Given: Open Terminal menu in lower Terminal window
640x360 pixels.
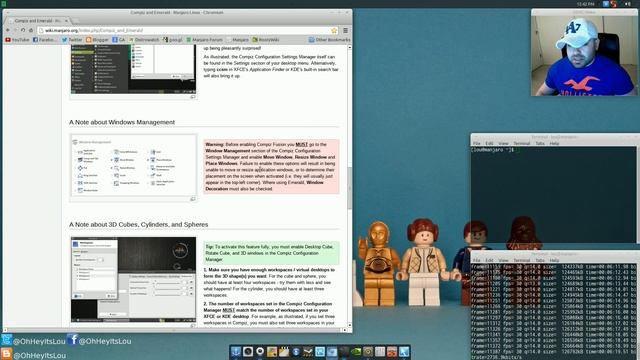Looking at the screenshot, I should (522, 260).
